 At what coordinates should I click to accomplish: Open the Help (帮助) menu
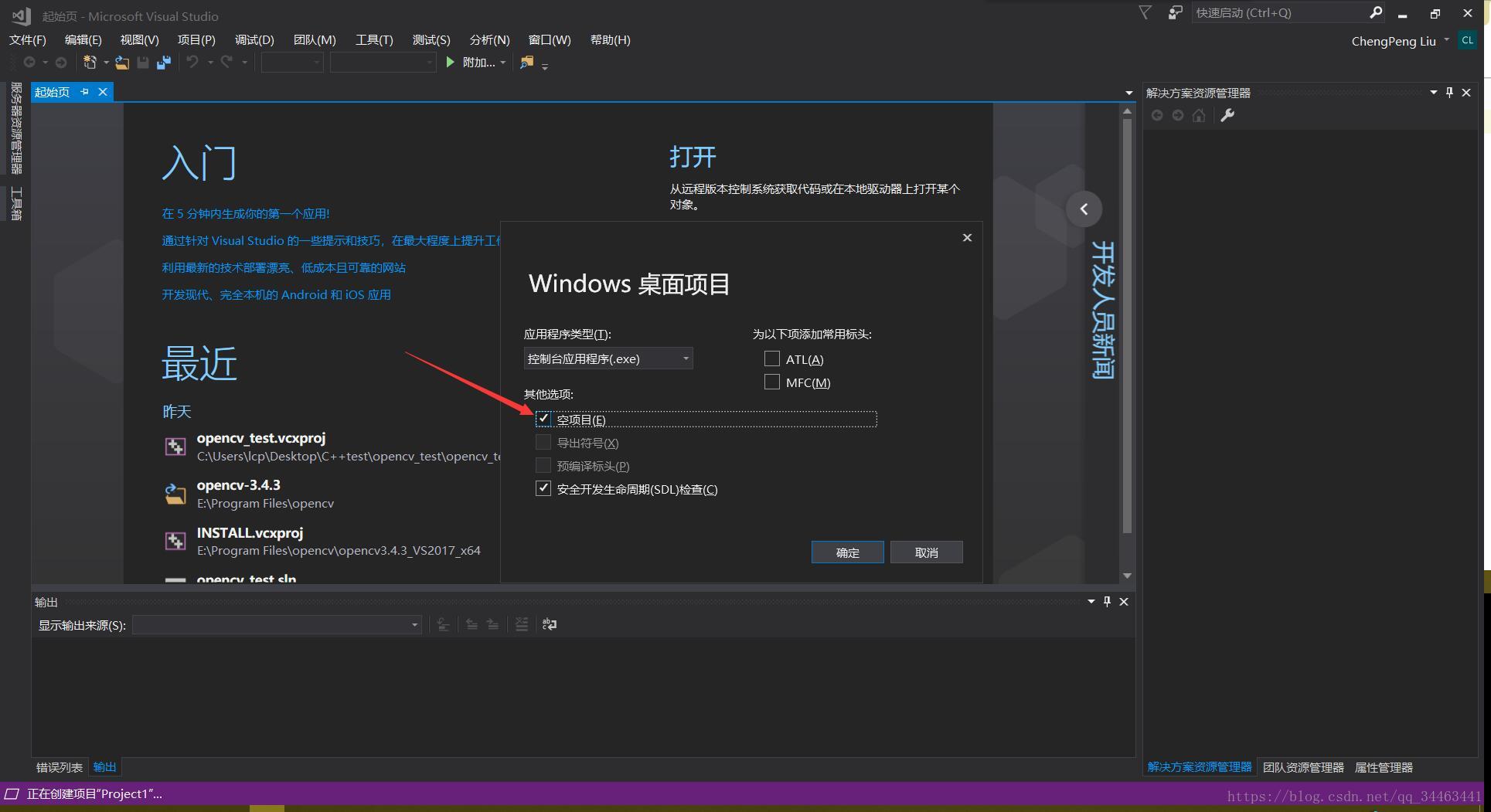tap(610, 39)
